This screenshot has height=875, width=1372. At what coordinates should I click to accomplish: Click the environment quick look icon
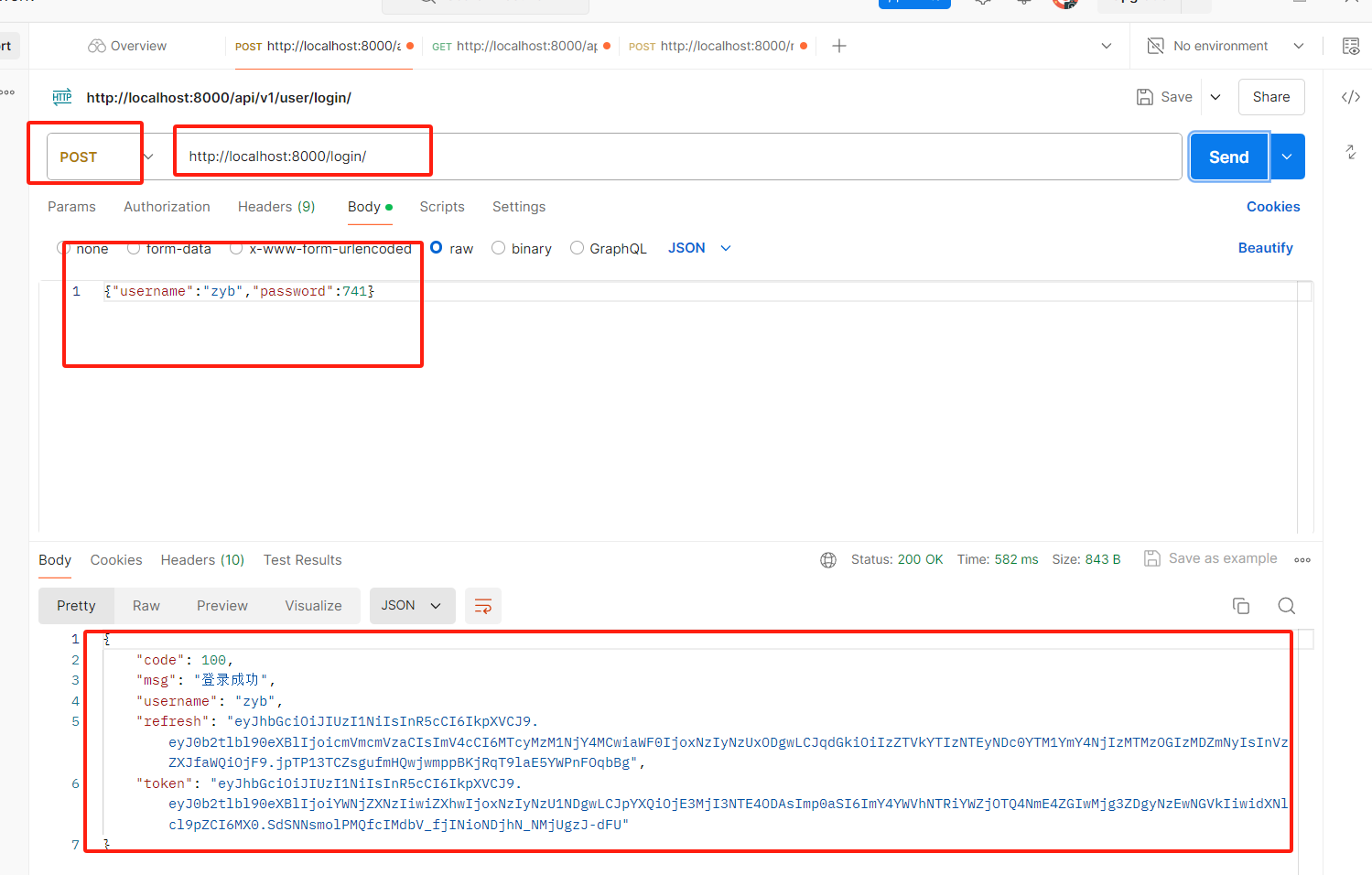point(1352,46)
